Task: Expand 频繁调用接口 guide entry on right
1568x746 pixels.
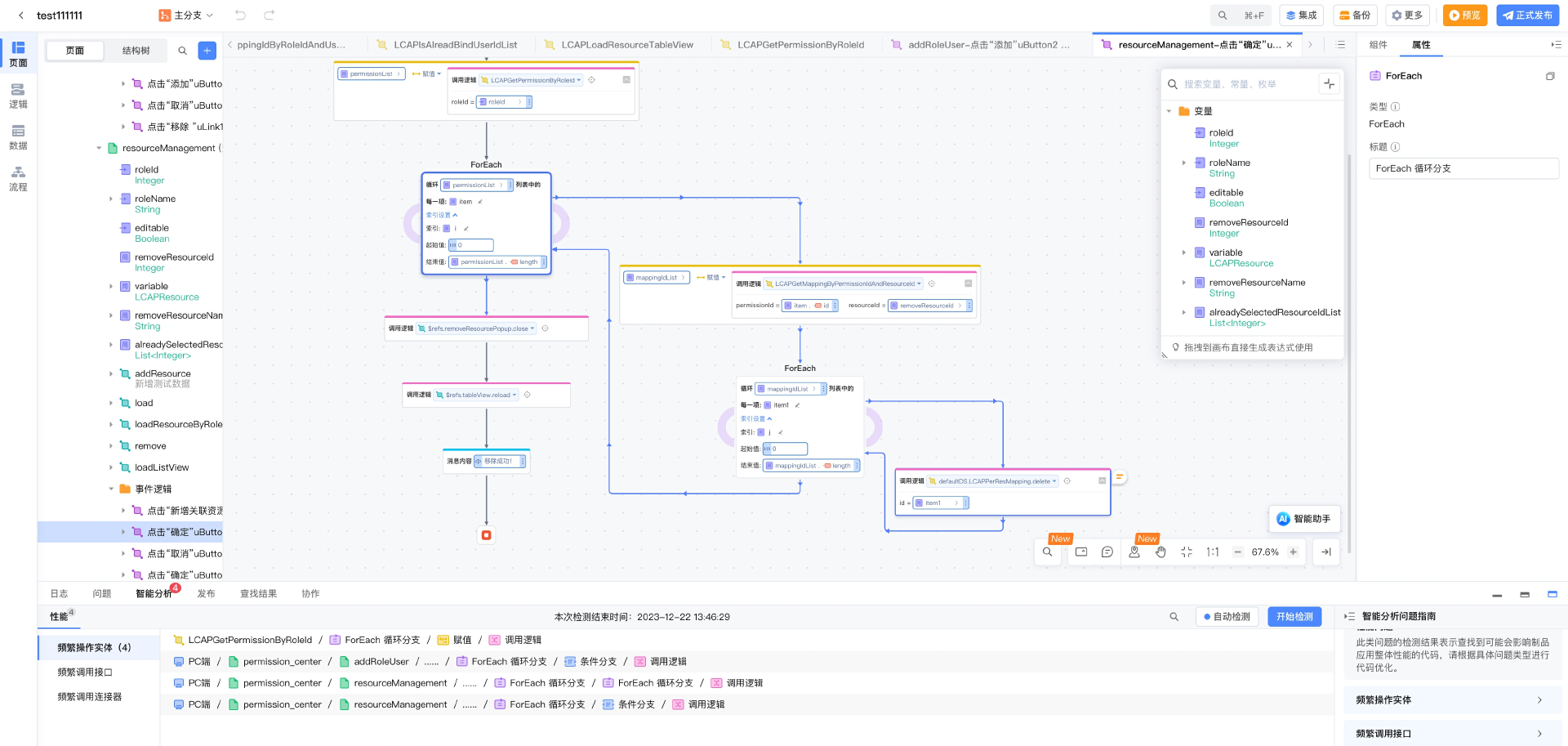Action: (x=1451, y=734)
